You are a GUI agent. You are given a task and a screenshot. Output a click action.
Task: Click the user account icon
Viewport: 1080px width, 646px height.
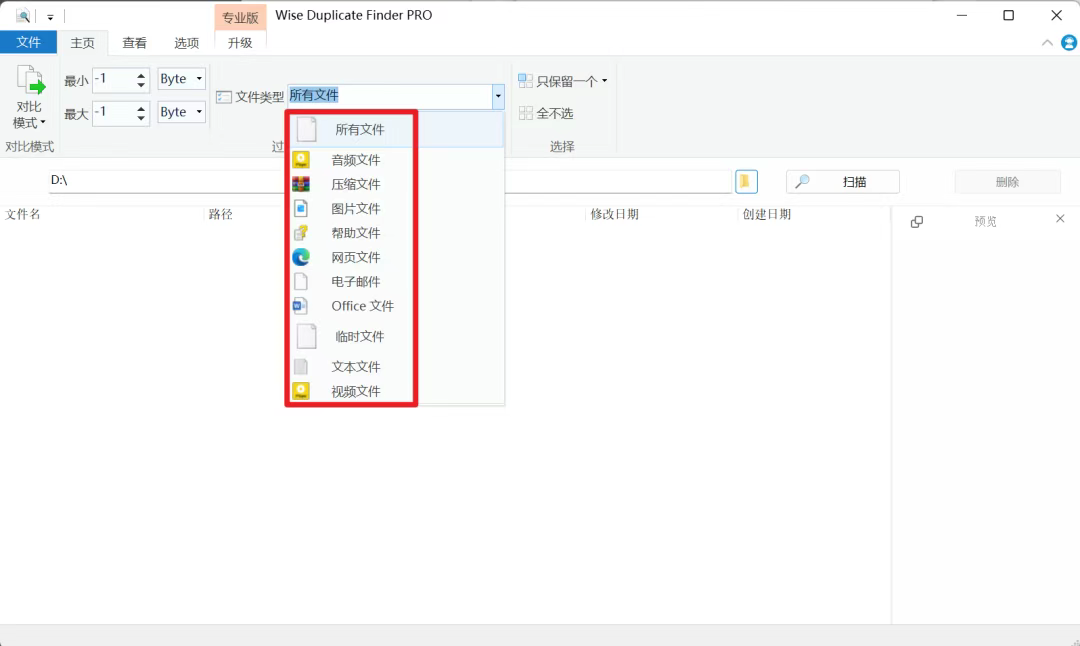point(1068,43)
